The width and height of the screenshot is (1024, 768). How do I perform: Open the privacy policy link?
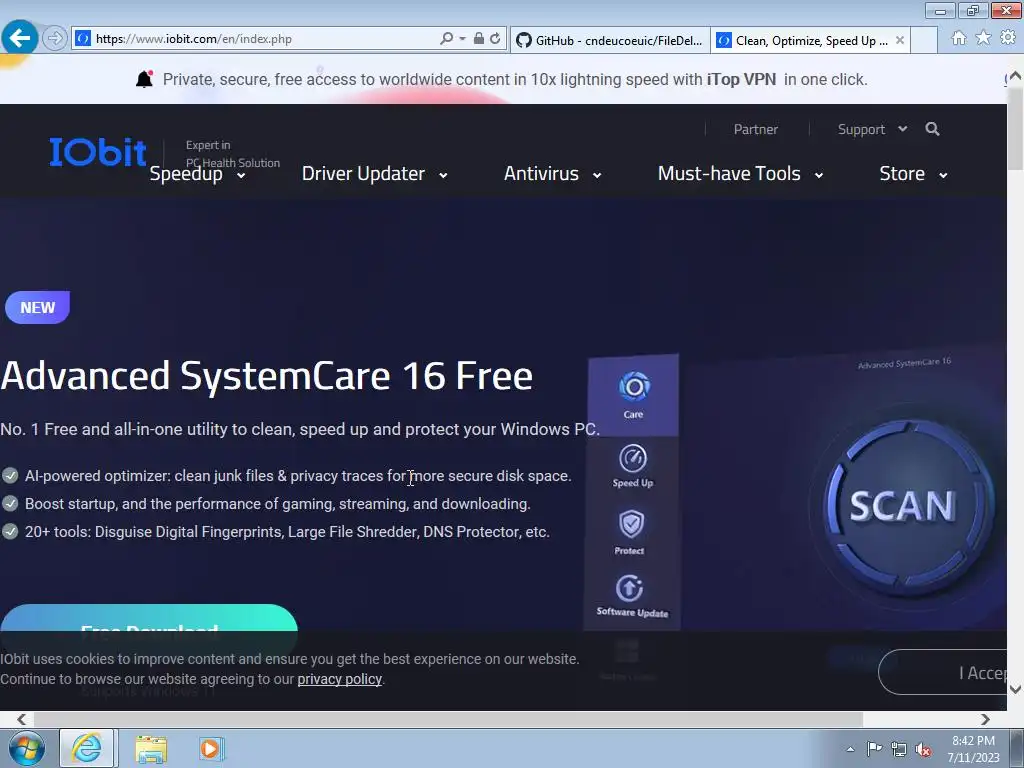point(340,679)
